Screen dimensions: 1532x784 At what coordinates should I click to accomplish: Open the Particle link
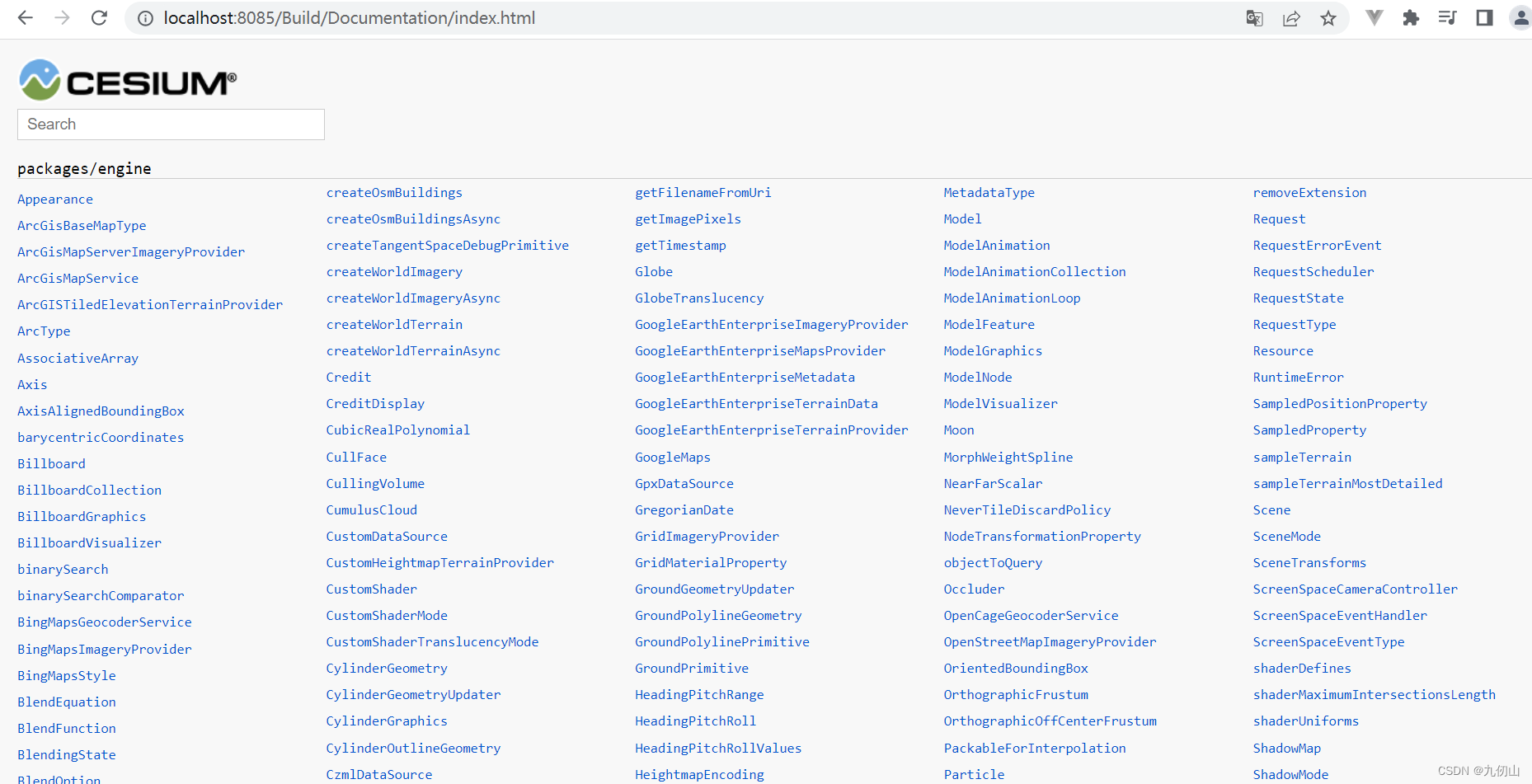(974, 775)
